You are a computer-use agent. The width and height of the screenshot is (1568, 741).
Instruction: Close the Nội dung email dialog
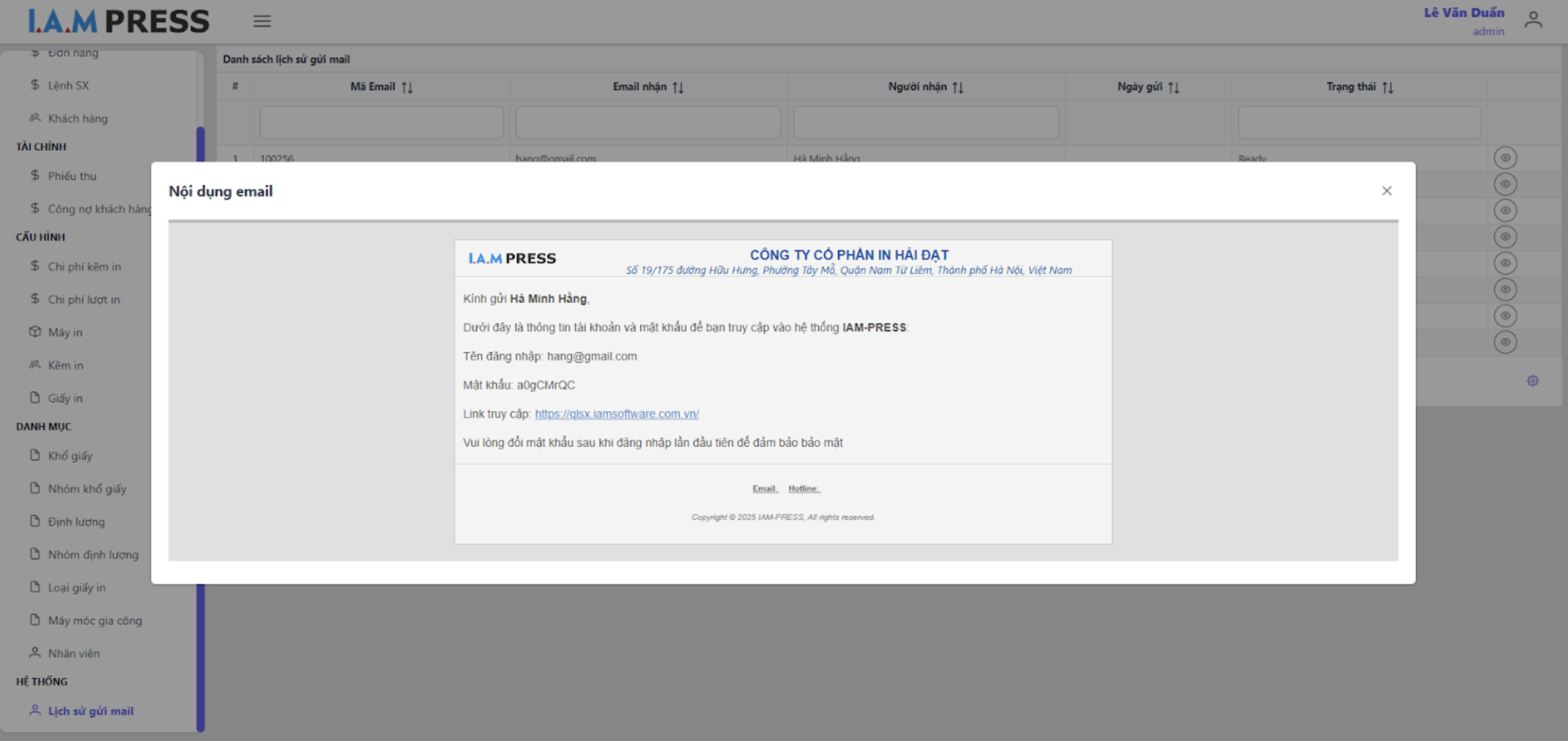[1387, 190]
